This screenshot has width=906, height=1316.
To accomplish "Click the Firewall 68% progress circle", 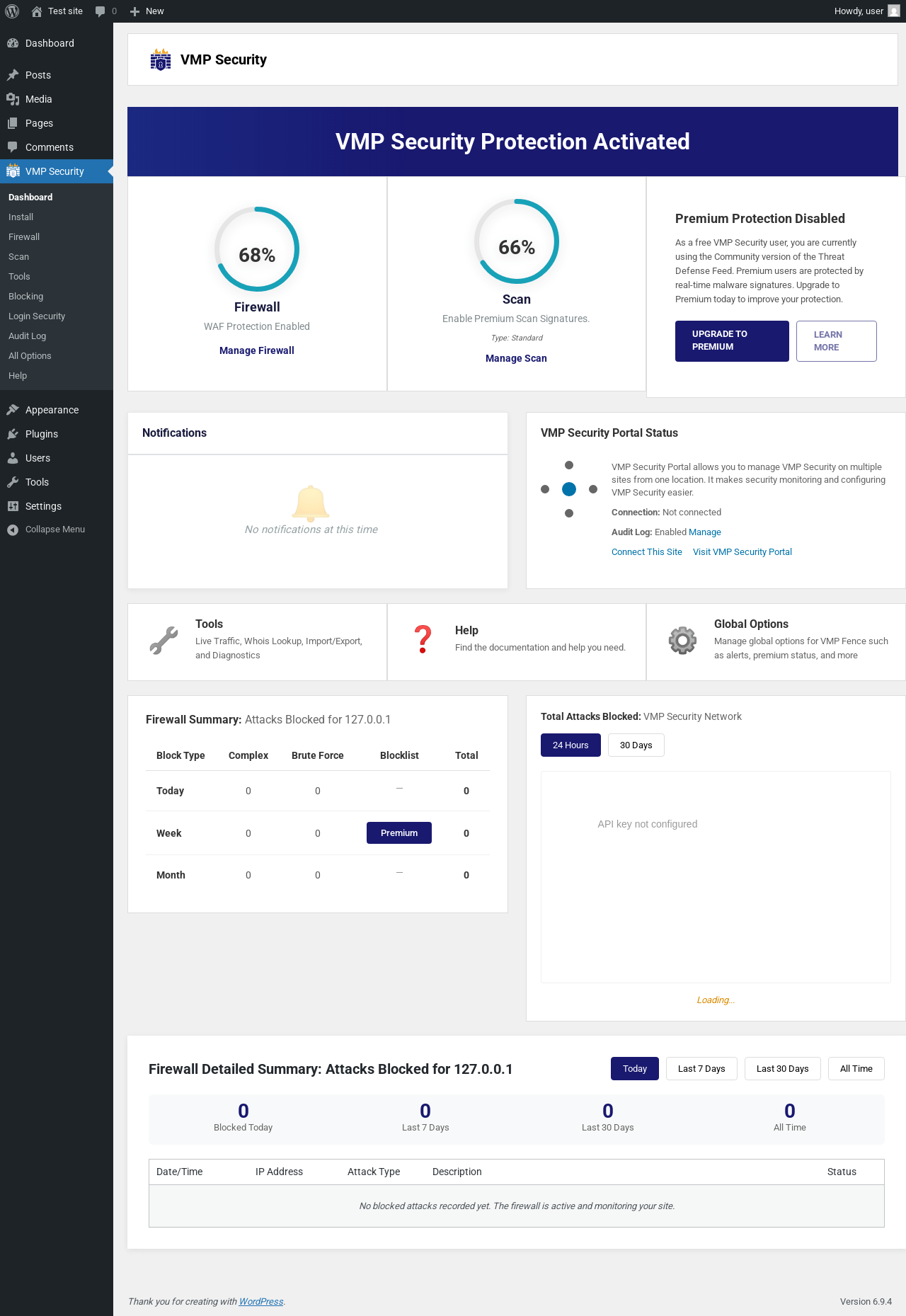I will click(257, 249).
